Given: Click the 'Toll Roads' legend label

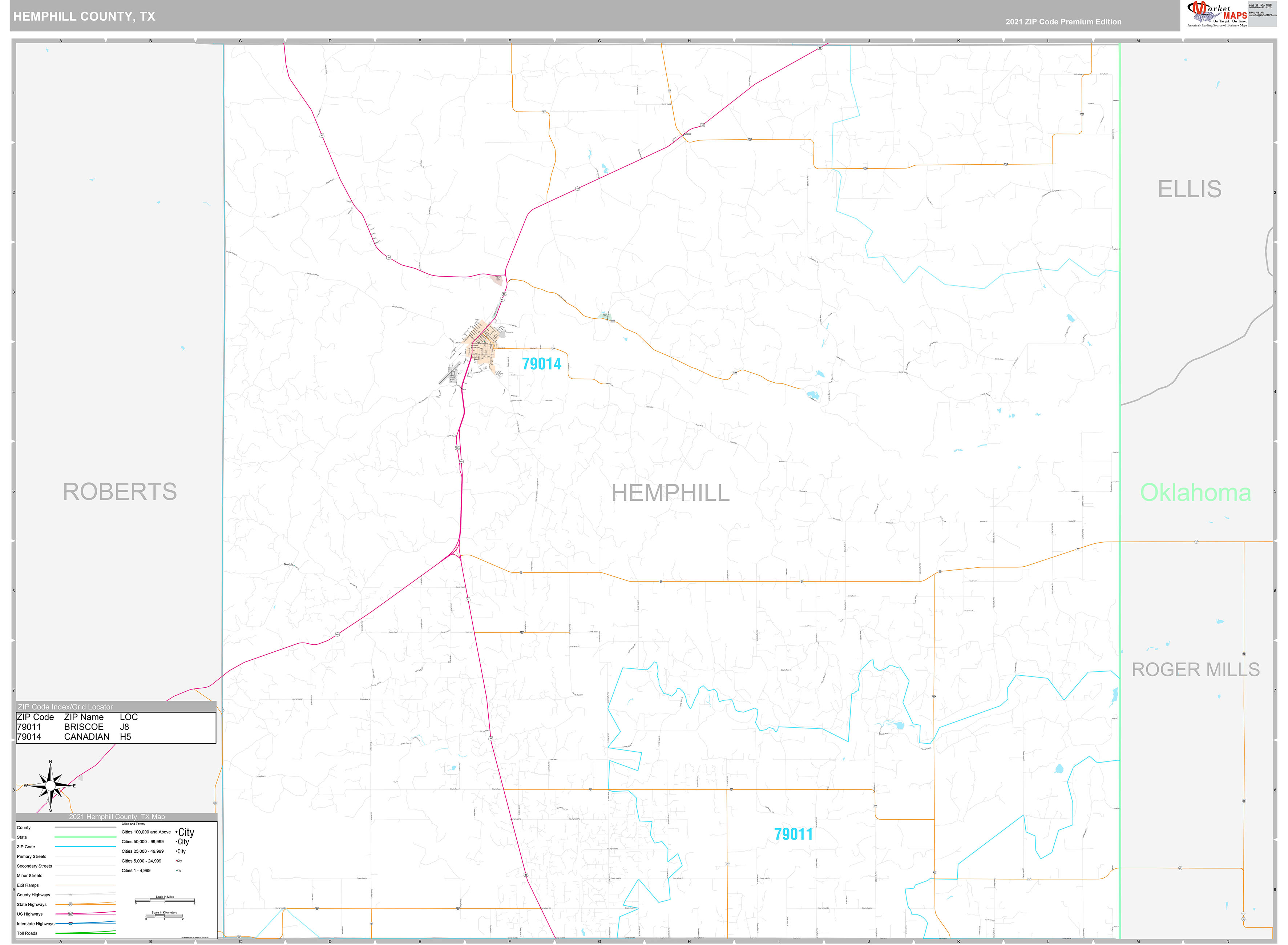Looking at the screenshot, I should [x=28, y=933].
